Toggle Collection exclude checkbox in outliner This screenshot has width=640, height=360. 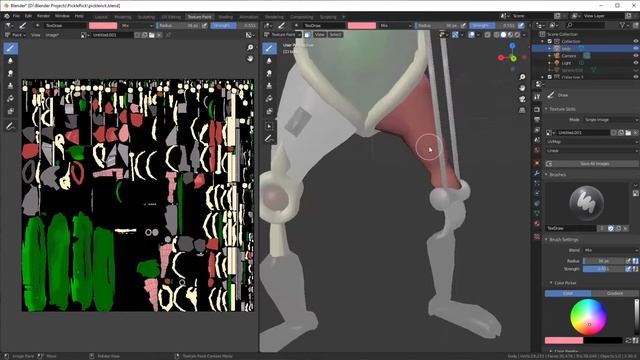(x=550, y=41)
